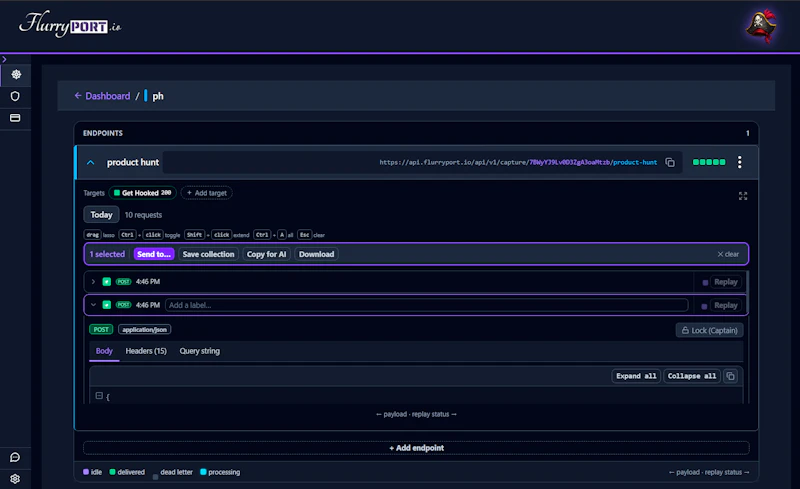Switch to the Body tab
This screenshot has height=489, width=800.
(104, 351)
